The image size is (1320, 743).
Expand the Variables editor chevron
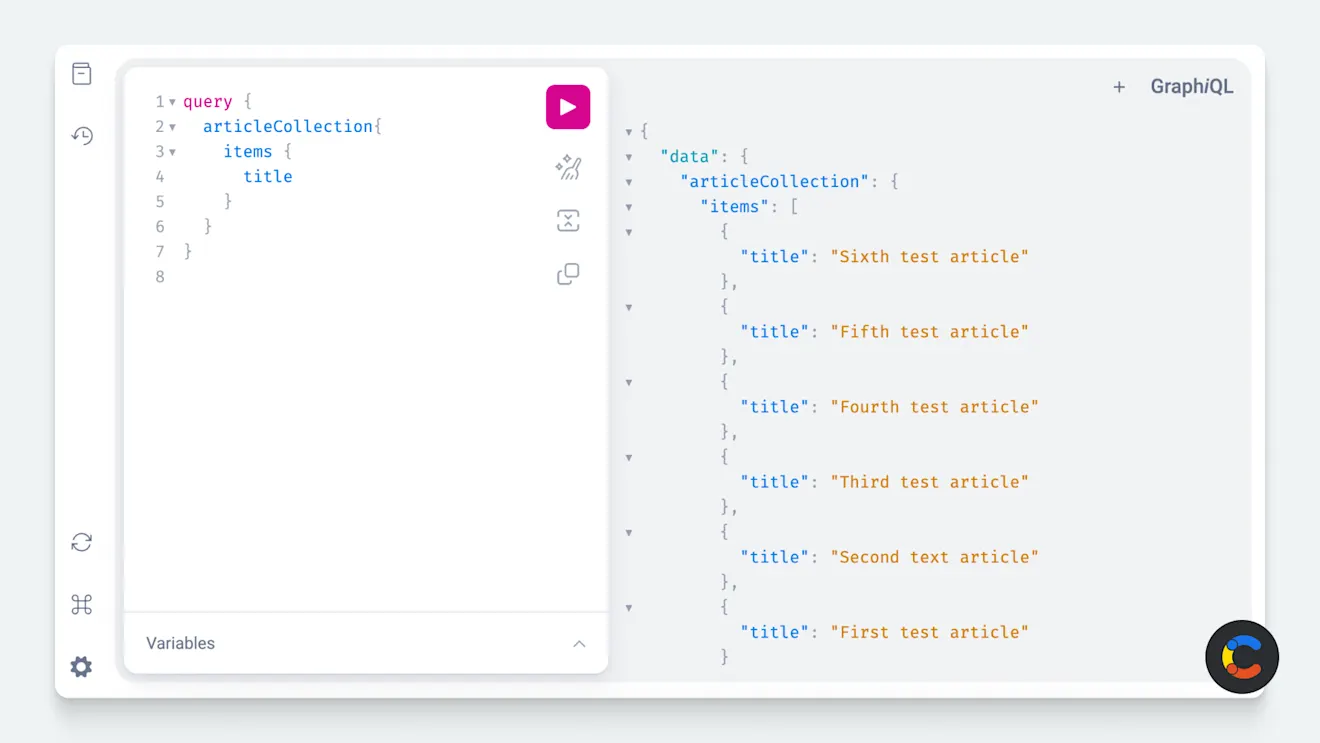579,644
